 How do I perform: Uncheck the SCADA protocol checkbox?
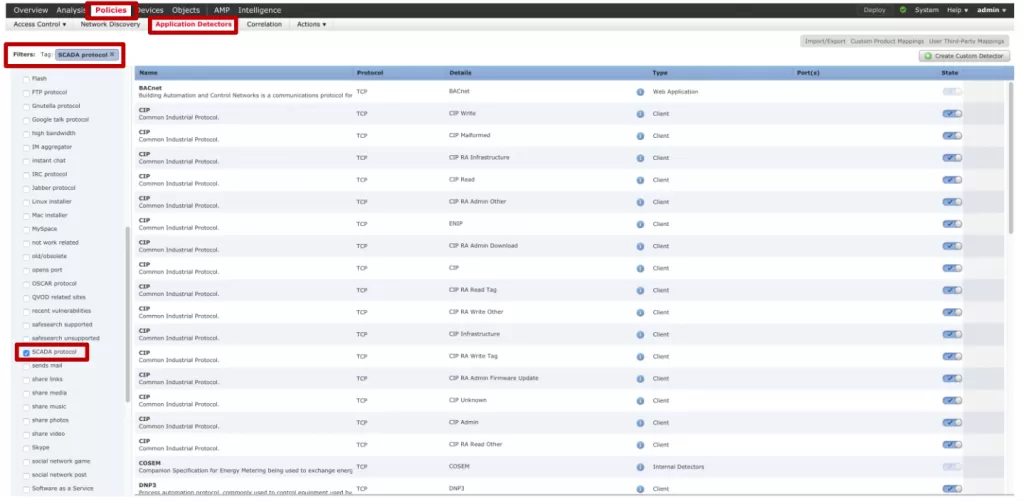[26, 352]
